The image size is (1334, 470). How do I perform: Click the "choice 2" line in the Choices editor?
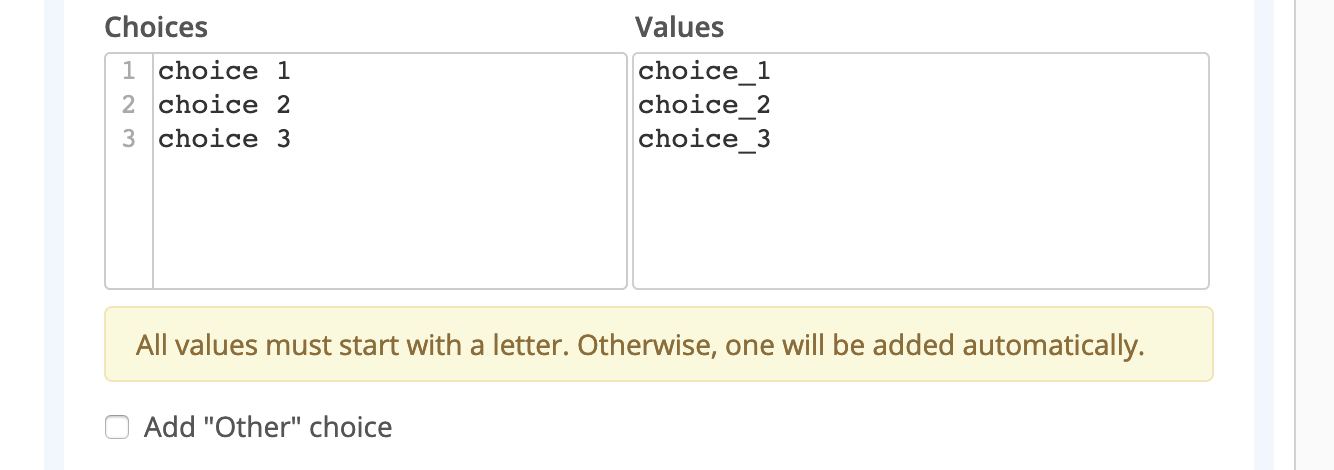click(x=224, y=105)
